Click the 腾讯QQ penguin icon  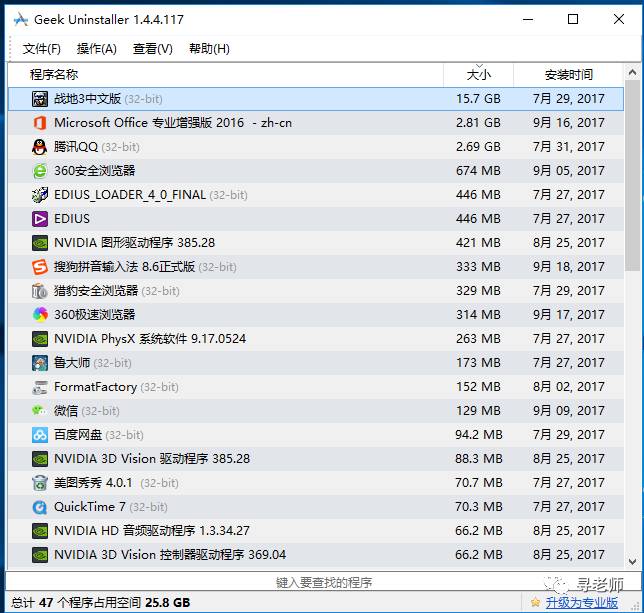point(40,147)
